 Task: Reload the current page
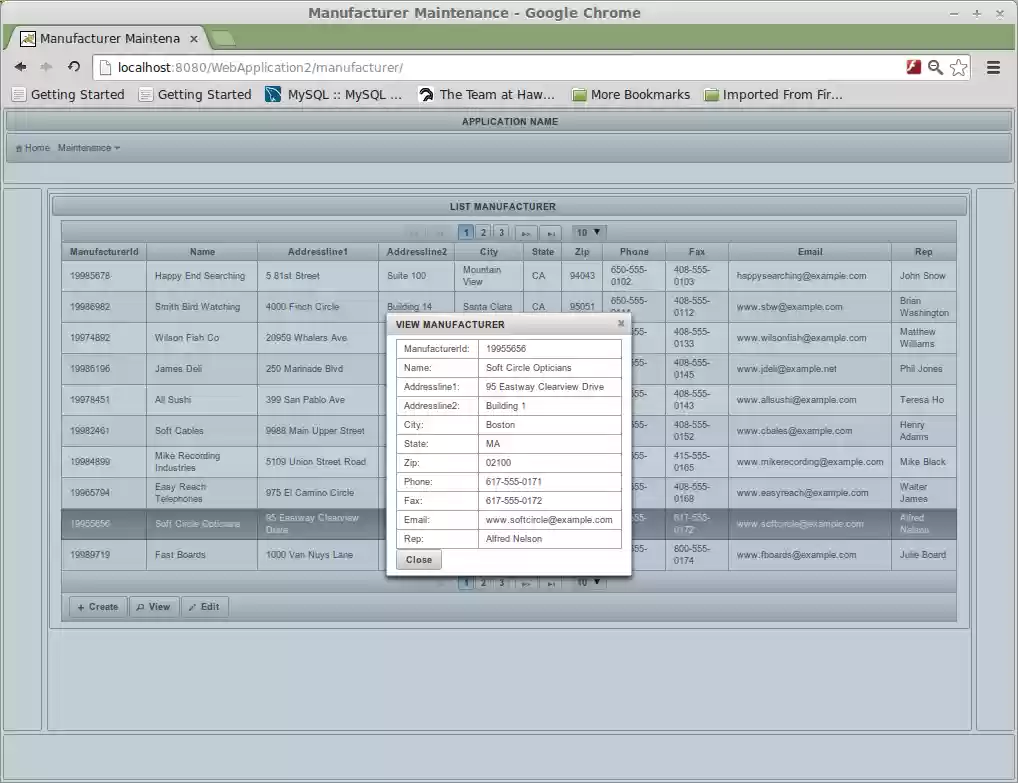pos(74,67)
